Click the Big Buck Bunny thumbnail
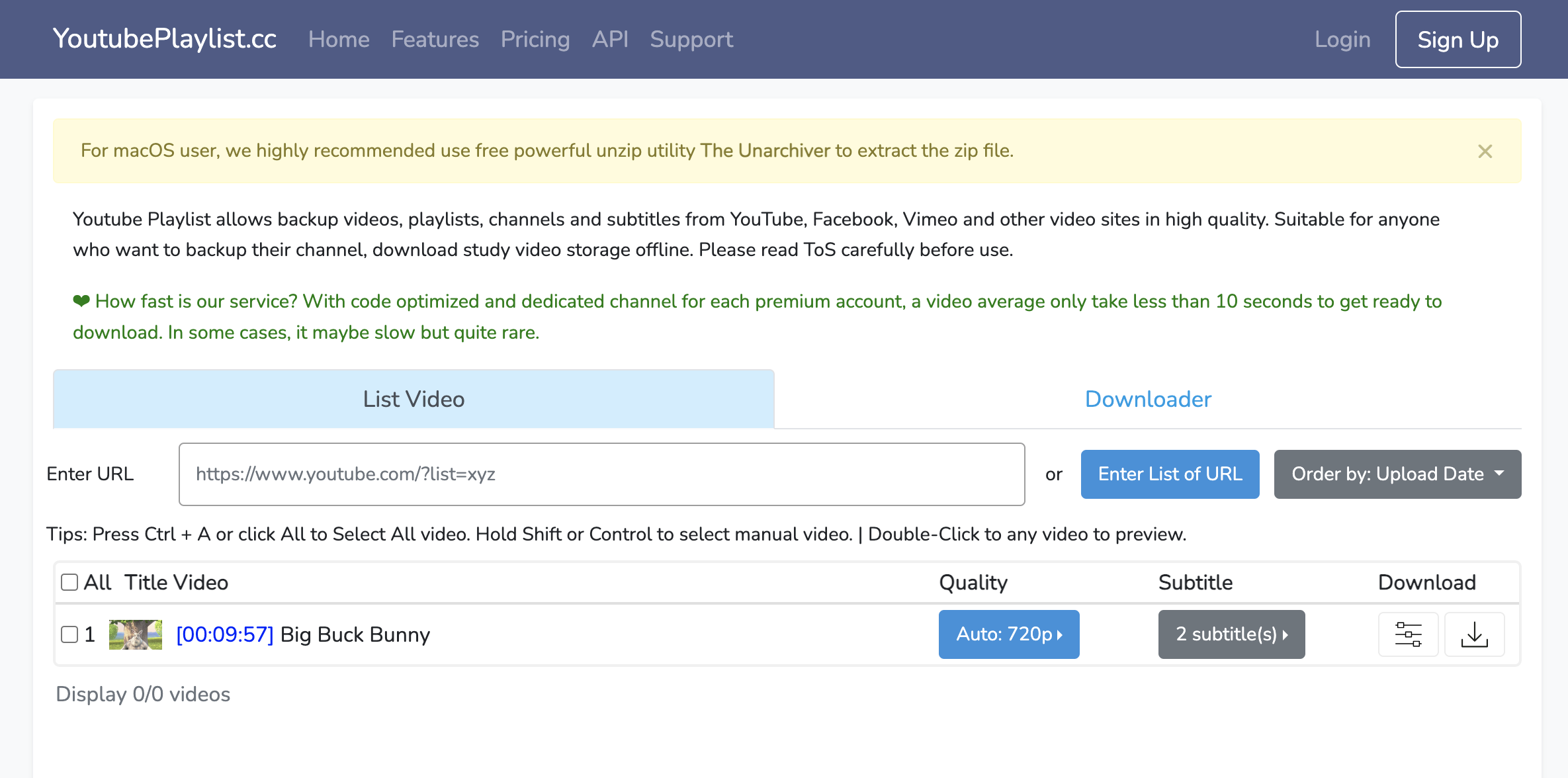1568x778 pixels. click(136, 634)
